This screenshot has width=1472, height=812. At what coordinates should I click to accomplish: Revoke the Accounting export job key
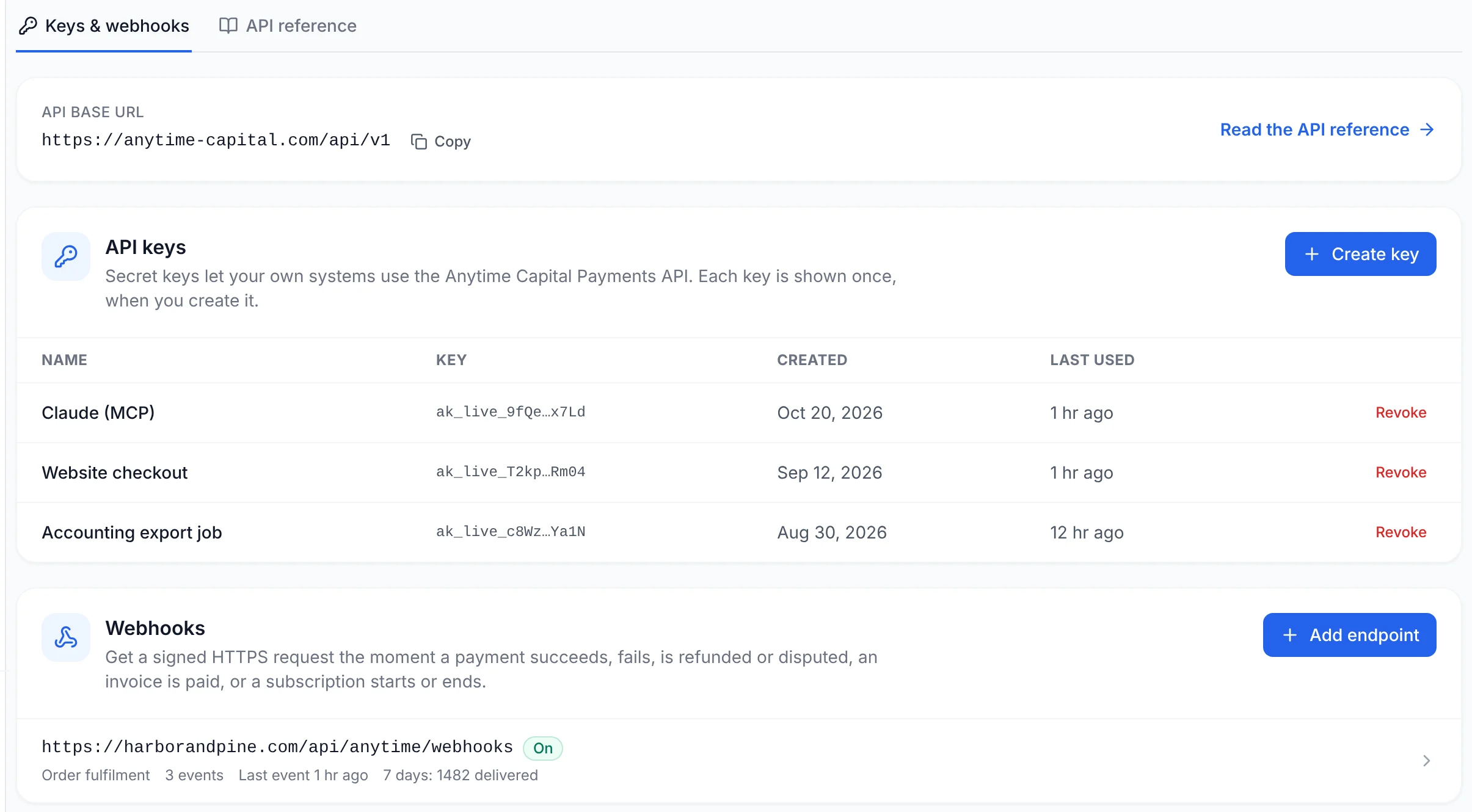(x=1401, y=532)
